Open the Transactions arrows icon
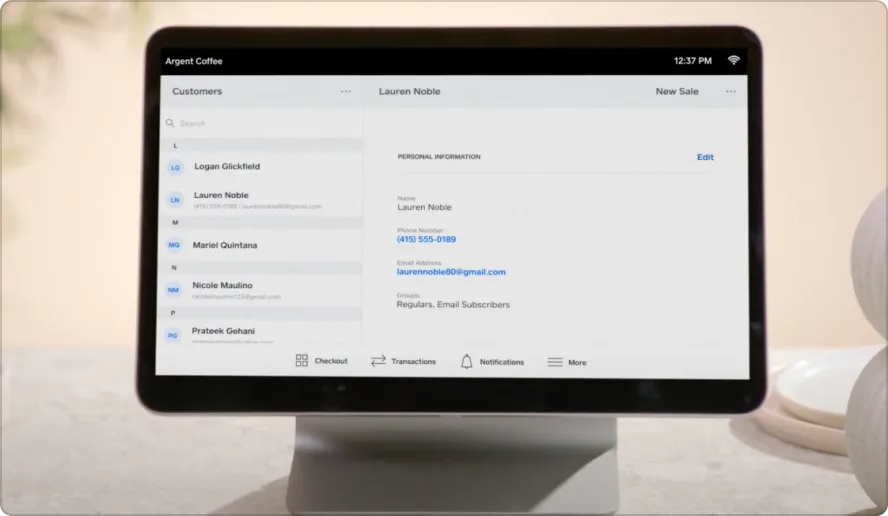 click(x=378, y=361)
